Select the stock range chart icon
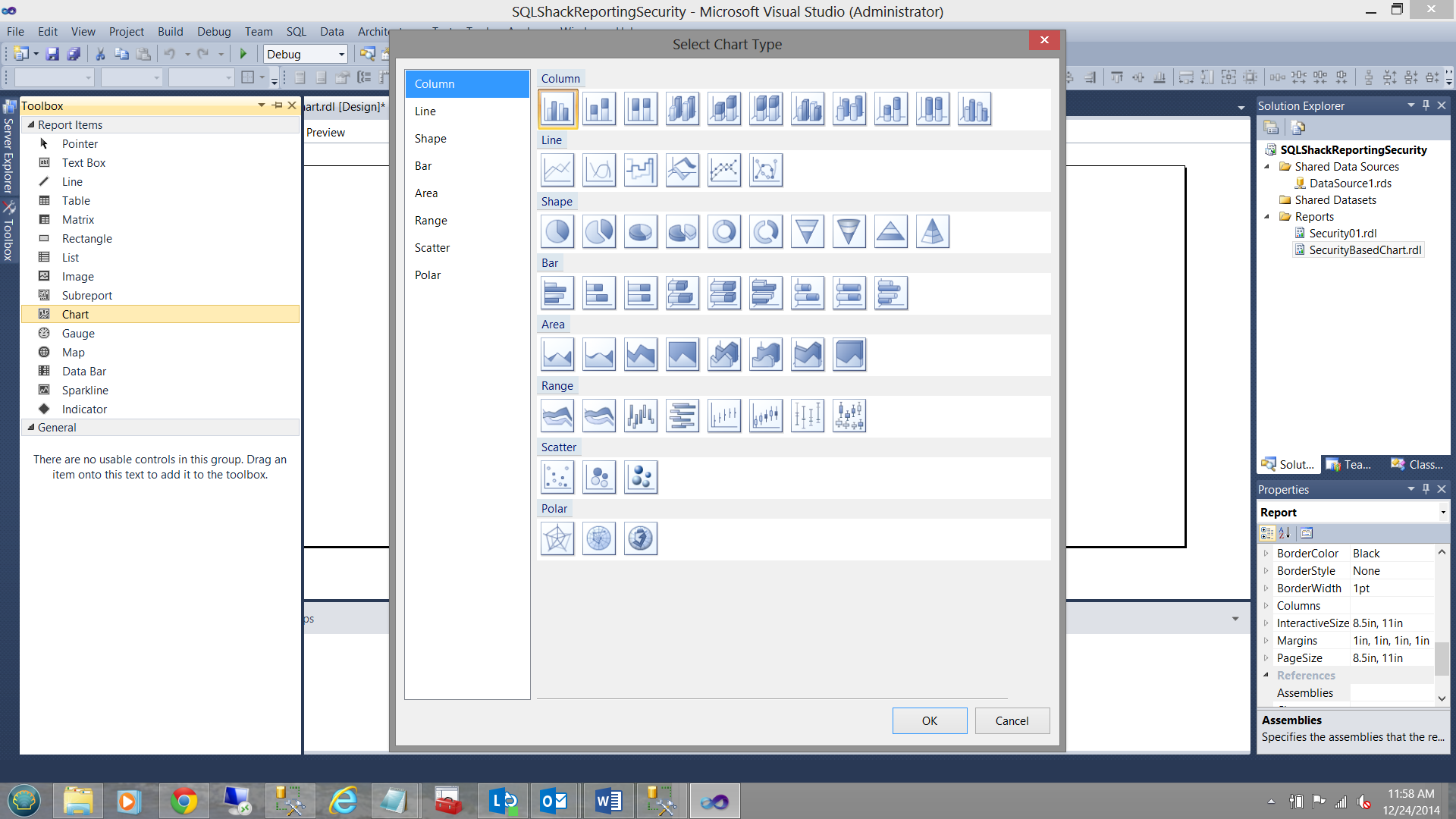This screenshot has height=819, width=1456. pos(724,416)
